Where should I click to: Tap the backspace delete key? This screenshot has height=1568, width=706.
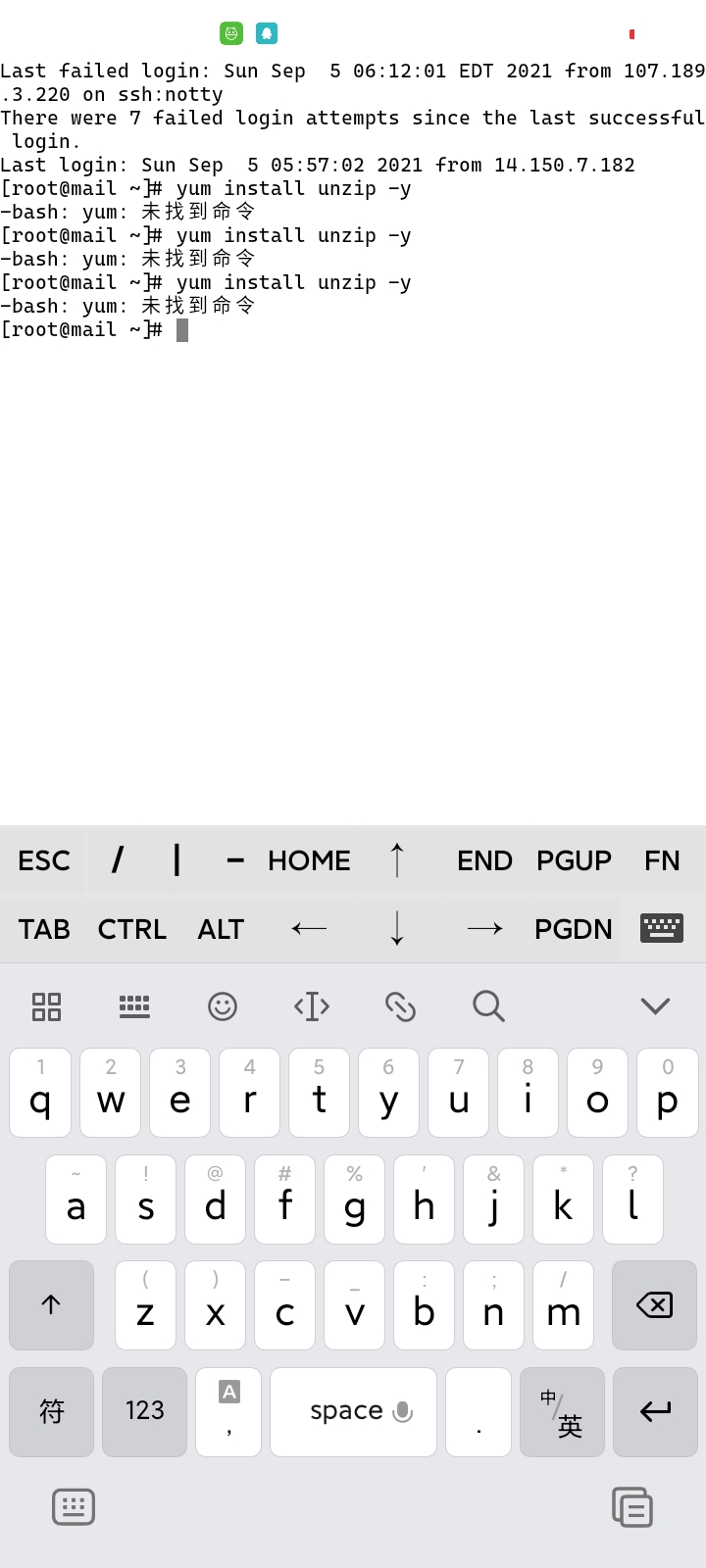(x=654, y=1305)
